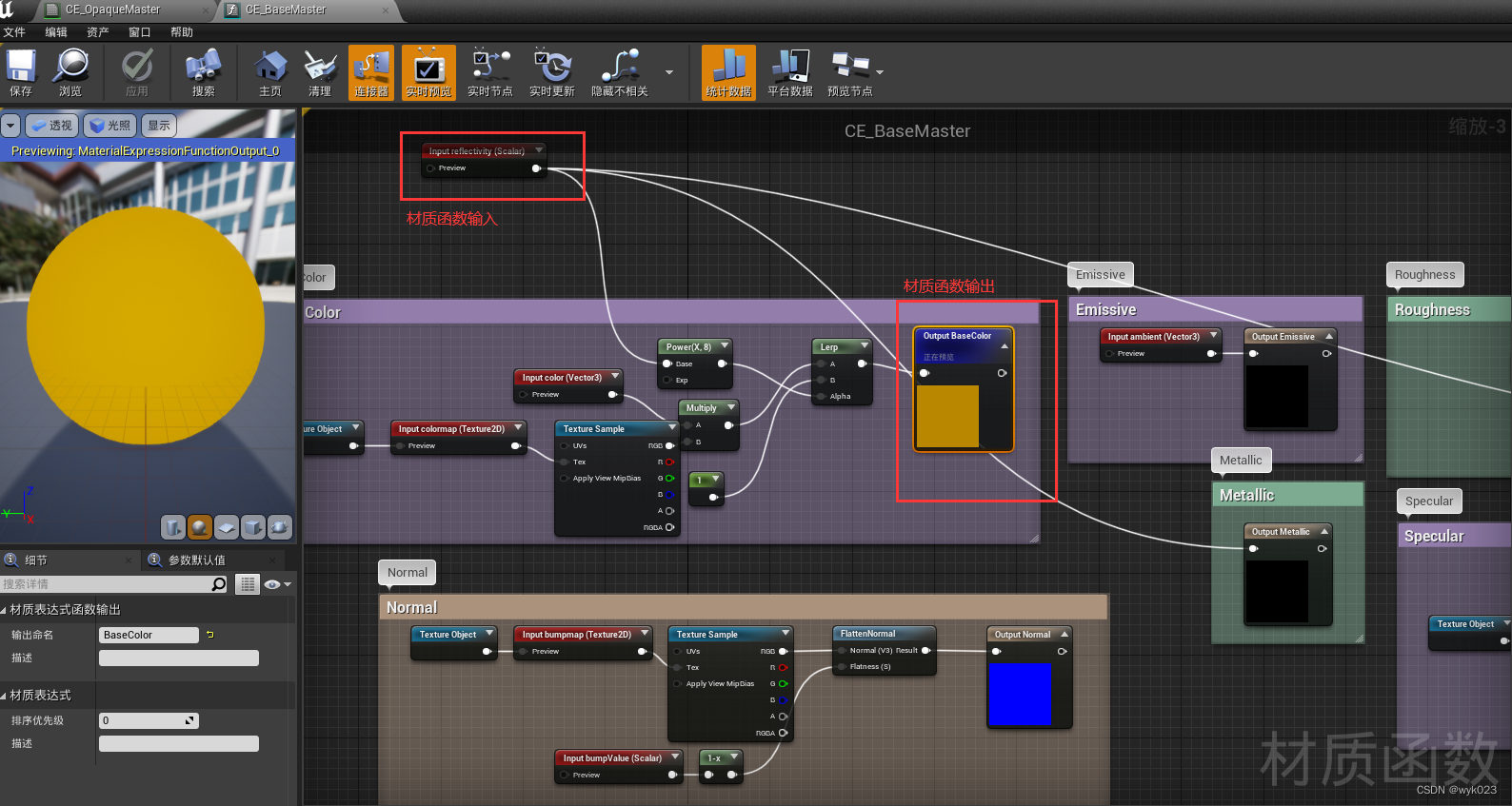Open the File (文件) menu
Viewport: 1512px width, 806px height.
pos(14,31)
